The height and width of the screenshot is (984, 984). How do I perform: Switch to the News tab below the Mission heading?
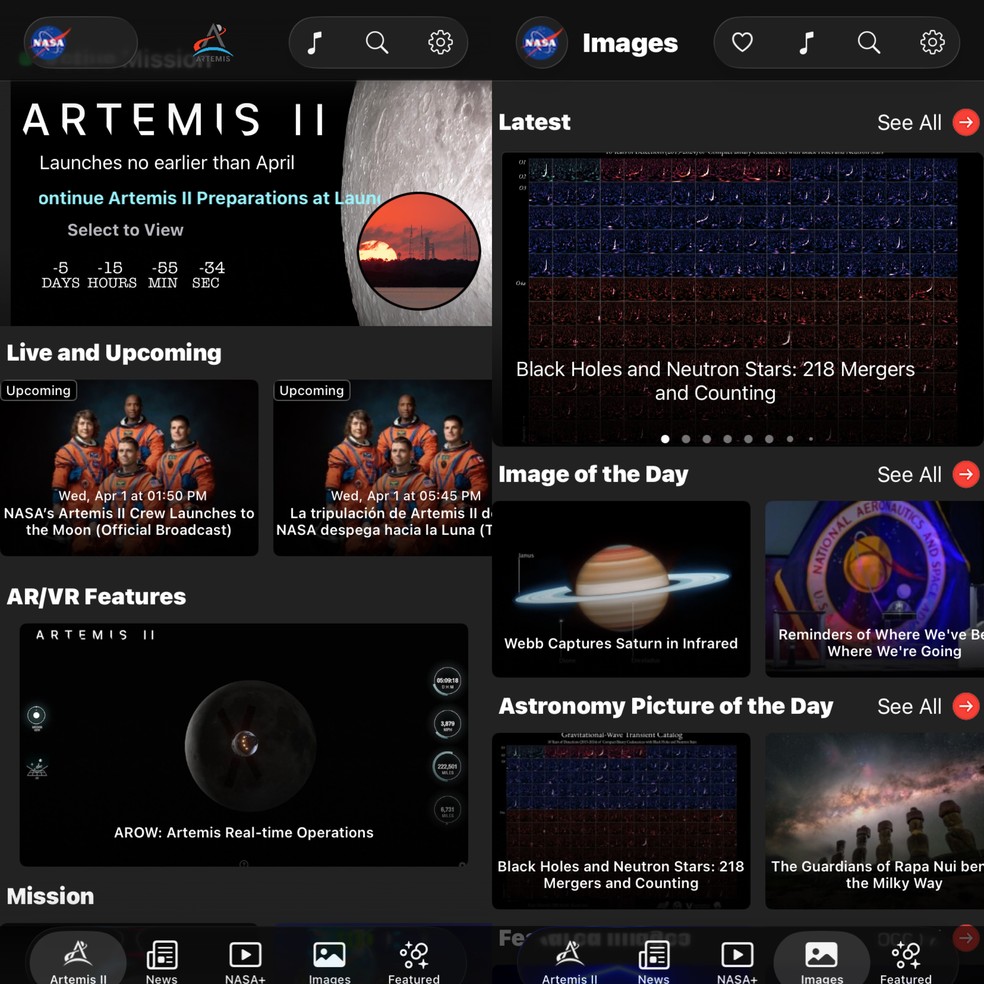click(x=161, y=961)
